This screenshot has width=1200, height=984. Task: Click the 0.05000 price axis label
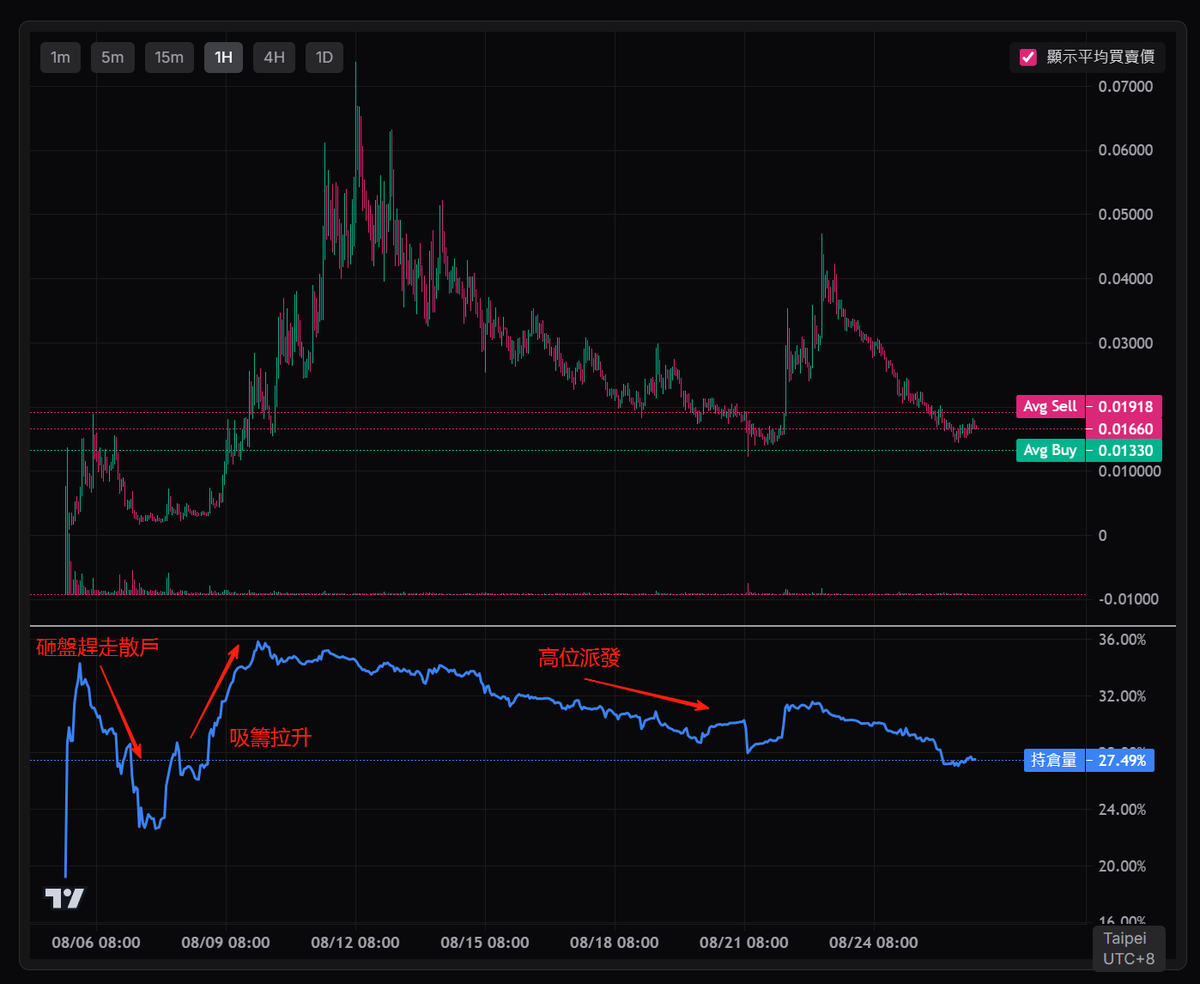pos(1125,215)
